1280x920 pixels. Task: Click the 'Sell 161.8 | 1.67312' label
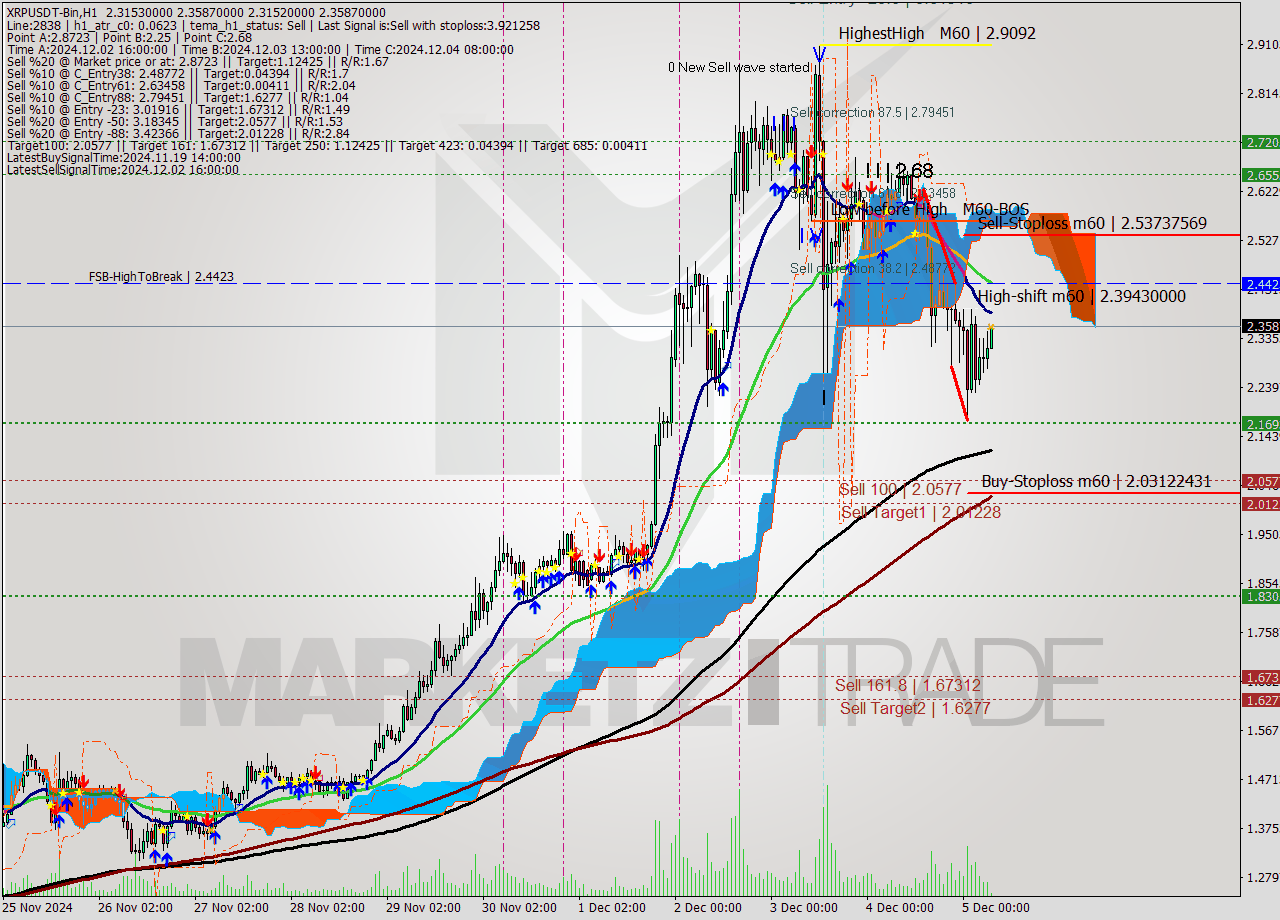(x=908, y=685)
